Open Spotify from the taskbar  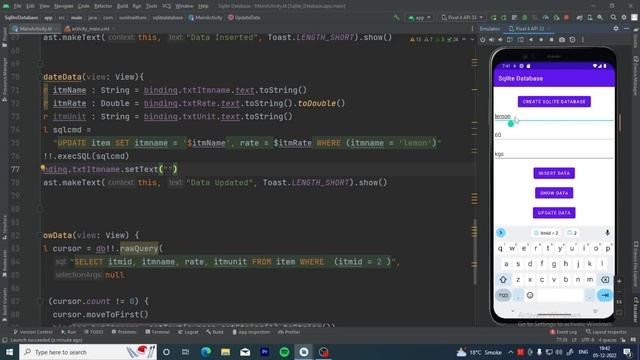[284, 352]
